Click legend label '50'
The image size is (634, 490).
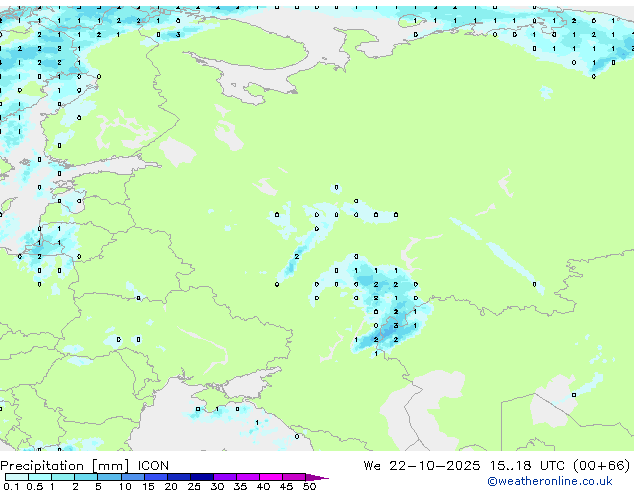point(309,486)
